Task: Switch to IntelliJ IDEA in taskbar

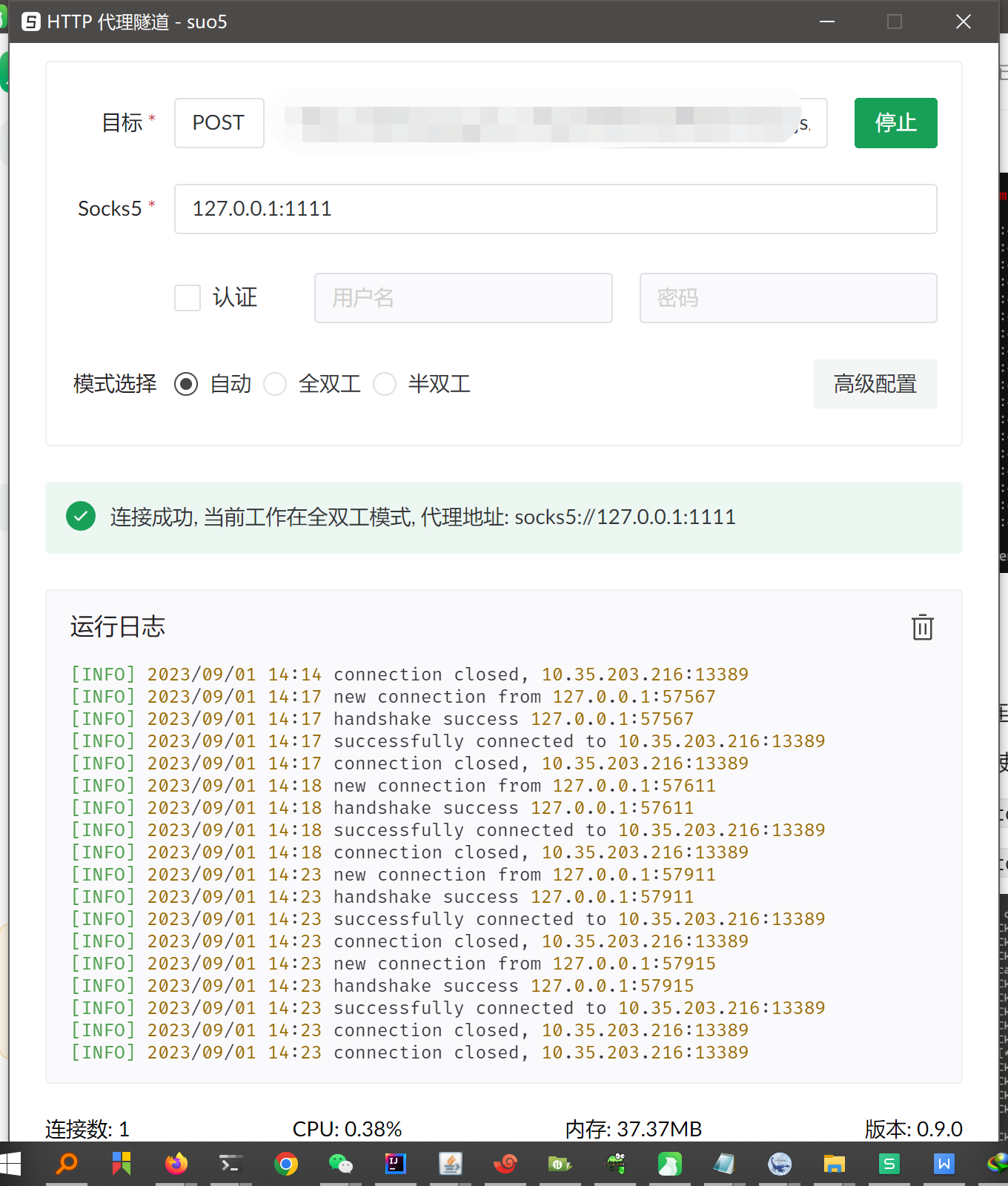Action: coord(396,1164)
